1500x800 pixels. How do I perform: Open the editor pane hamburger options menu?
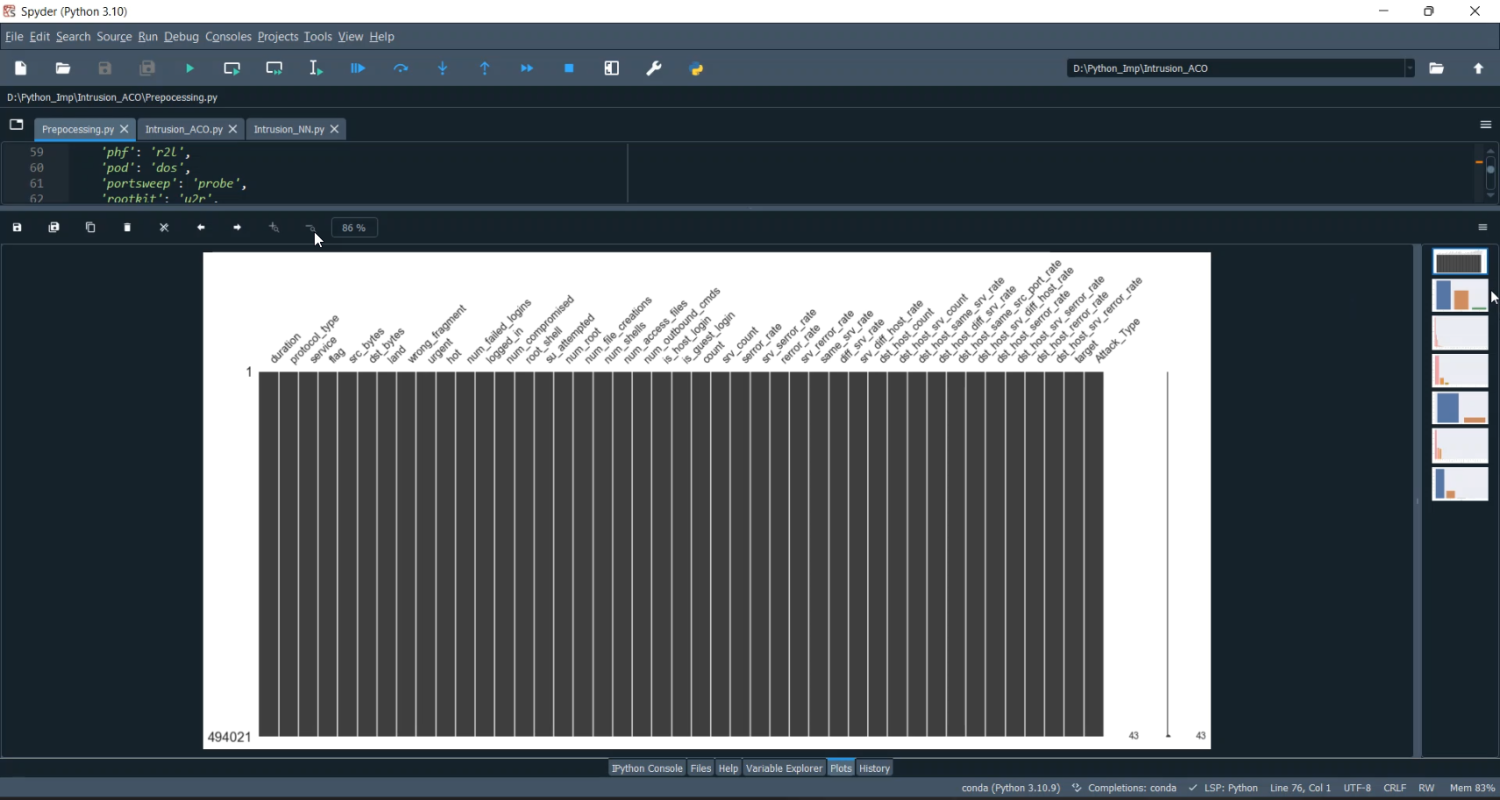click(x=1485, y=125)
